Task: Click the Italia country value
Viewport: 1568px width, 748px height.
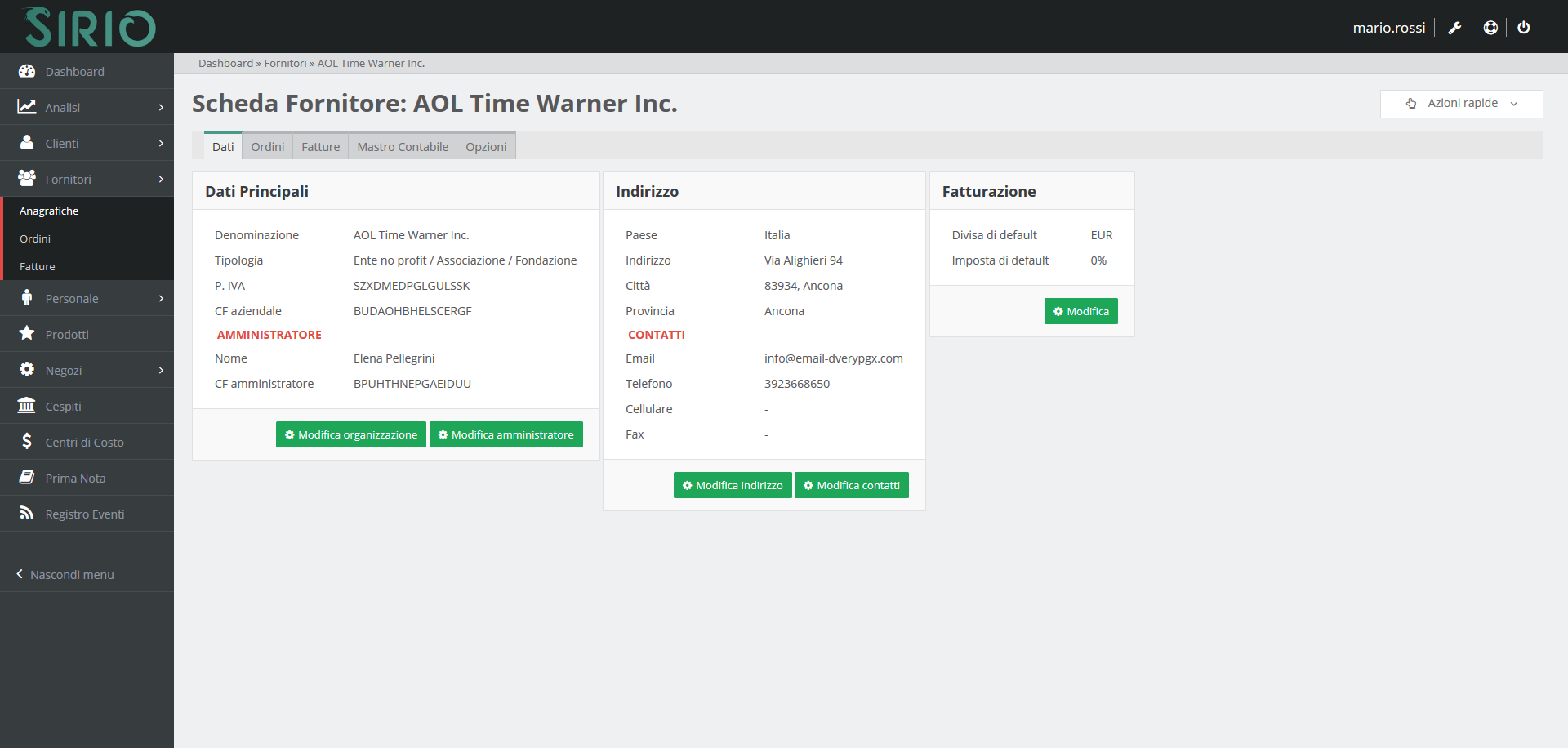Action: [x=777, y=235]
